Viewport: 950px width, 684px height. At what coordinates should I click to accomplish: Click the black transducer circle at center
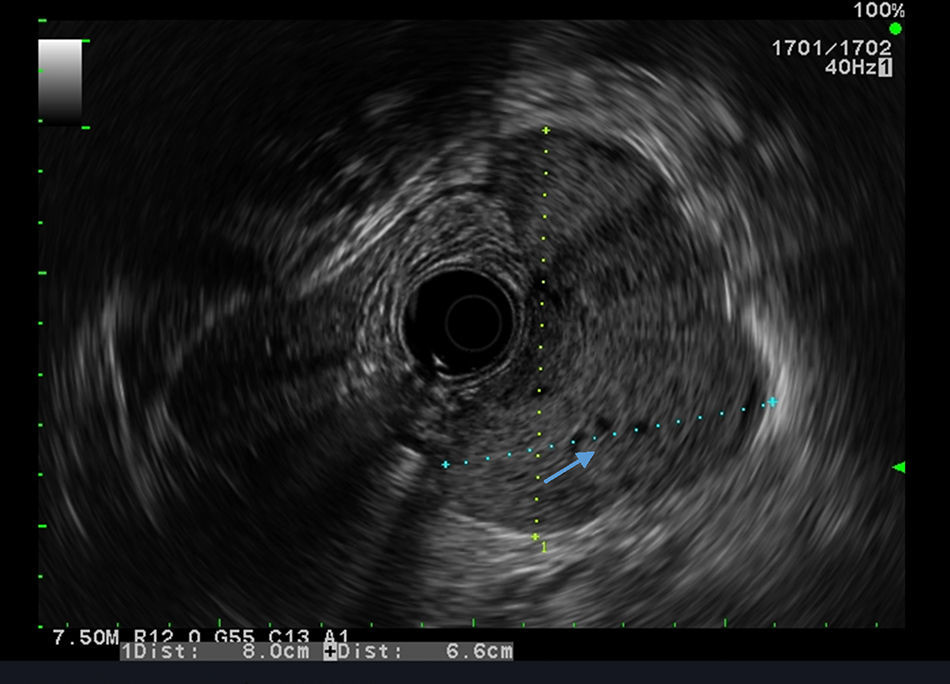pos(461,321)
